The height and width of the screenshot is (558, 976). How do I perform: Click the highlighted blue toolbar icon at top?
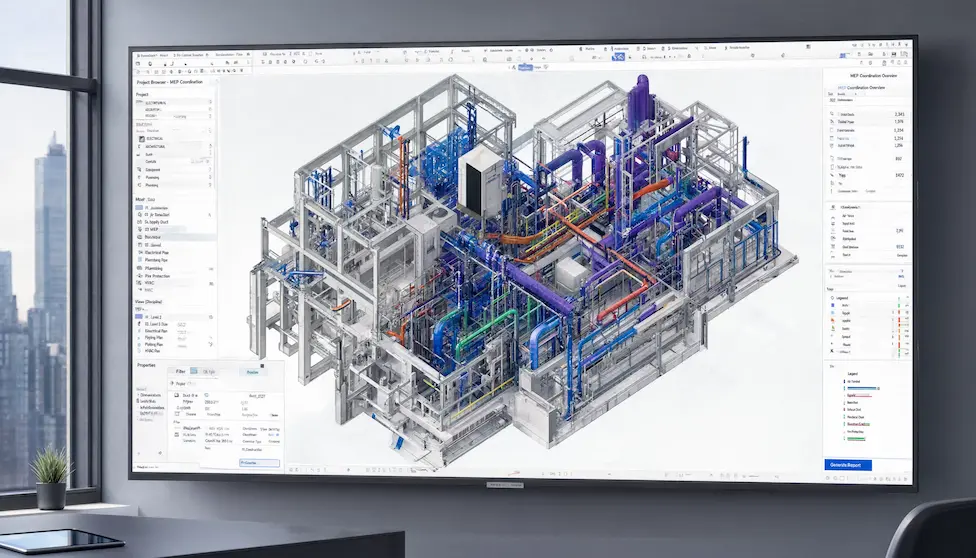[x=617, y=57]
